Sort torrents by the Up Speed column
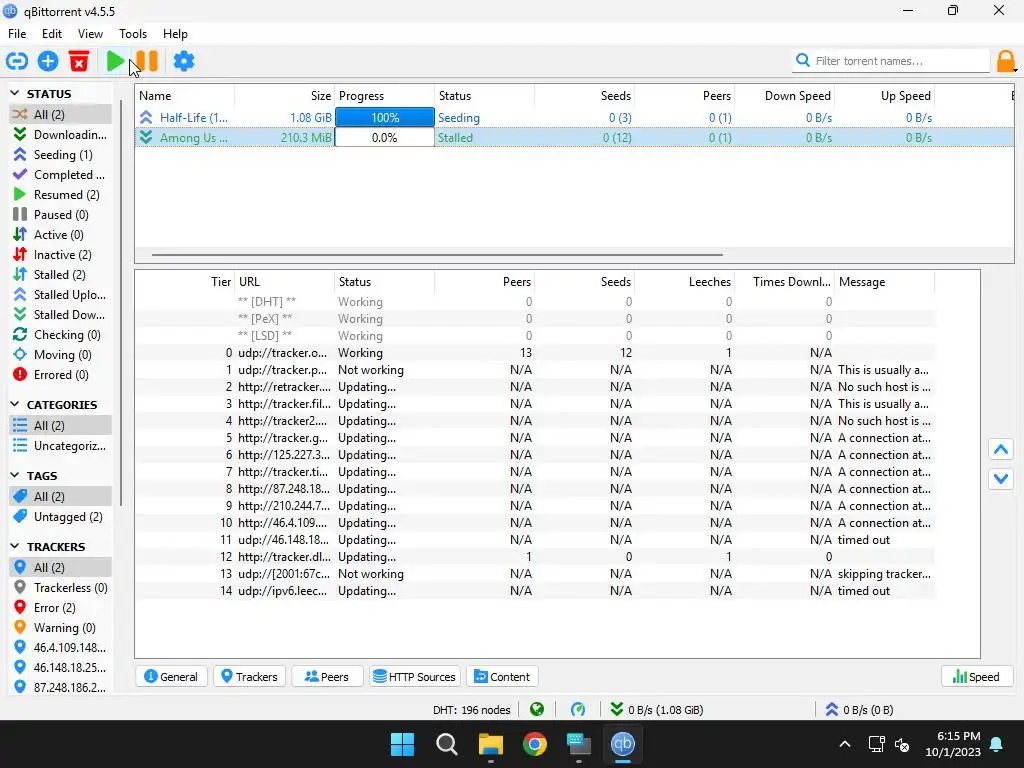 (x=884, y=95)
